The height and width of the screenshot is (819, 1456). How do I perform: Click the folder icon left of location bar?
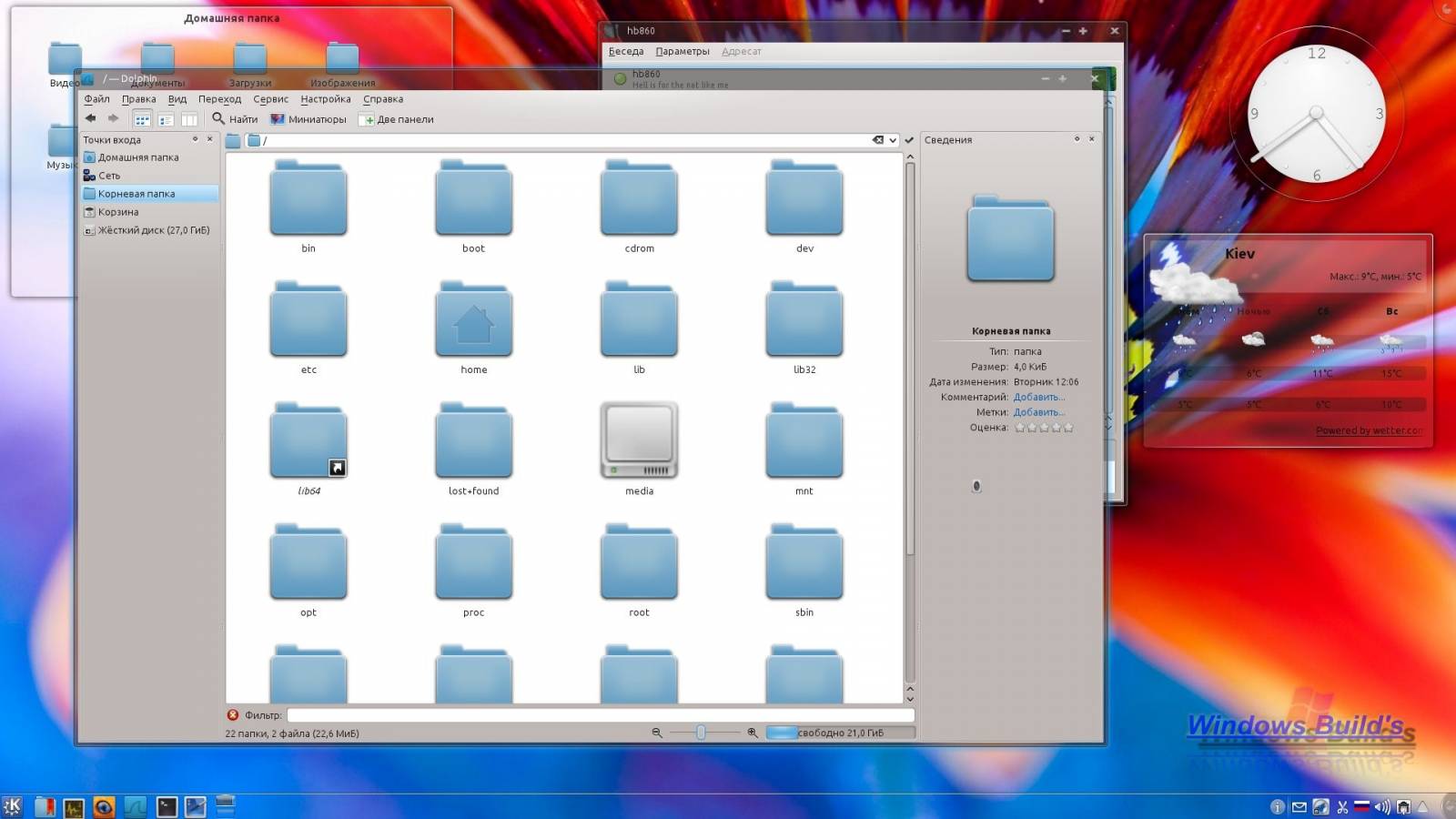point(233,140)
